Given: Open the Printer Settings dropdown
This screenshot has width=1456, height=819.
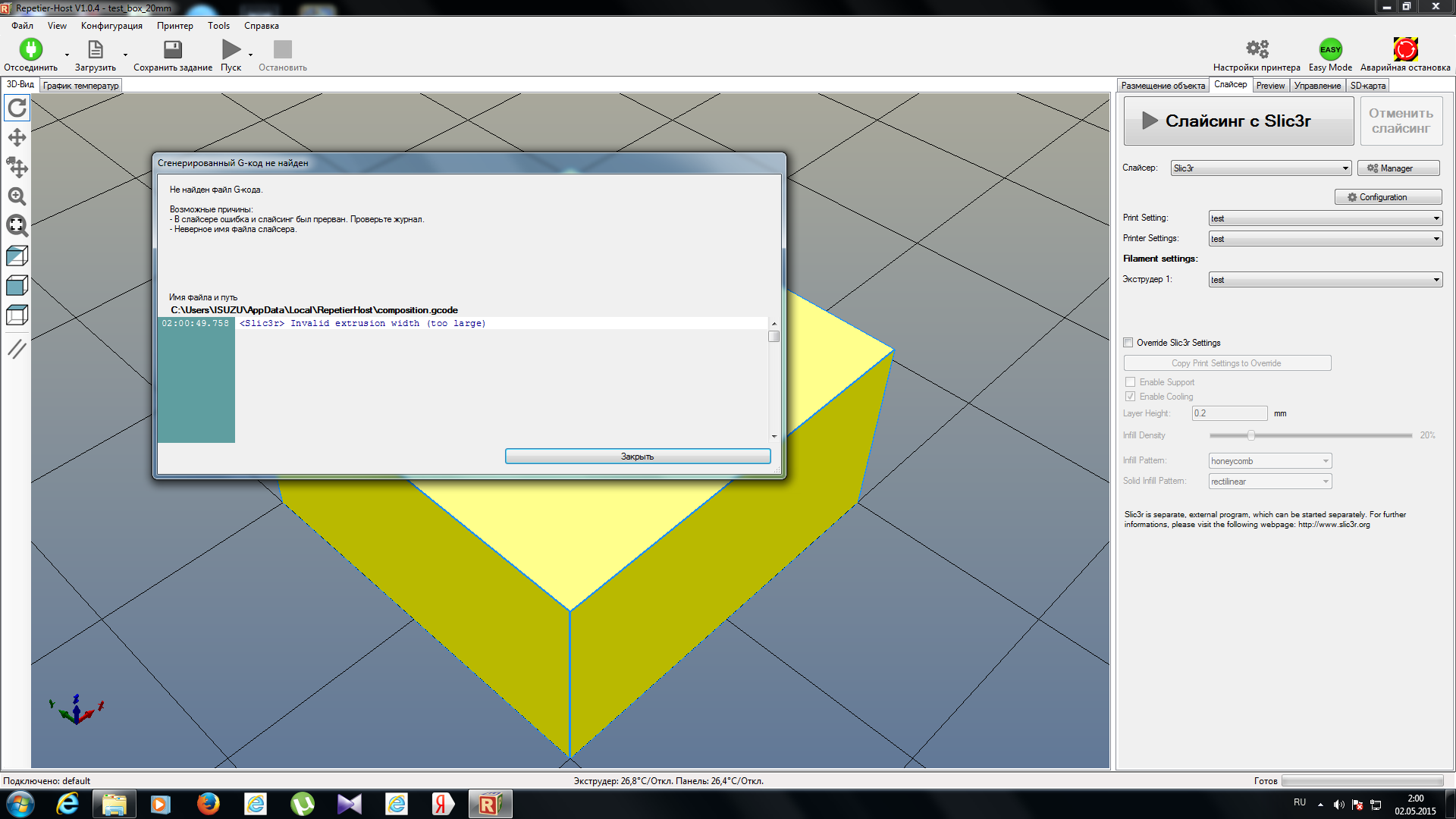Looking at the screenshot, I should 1325,239.
